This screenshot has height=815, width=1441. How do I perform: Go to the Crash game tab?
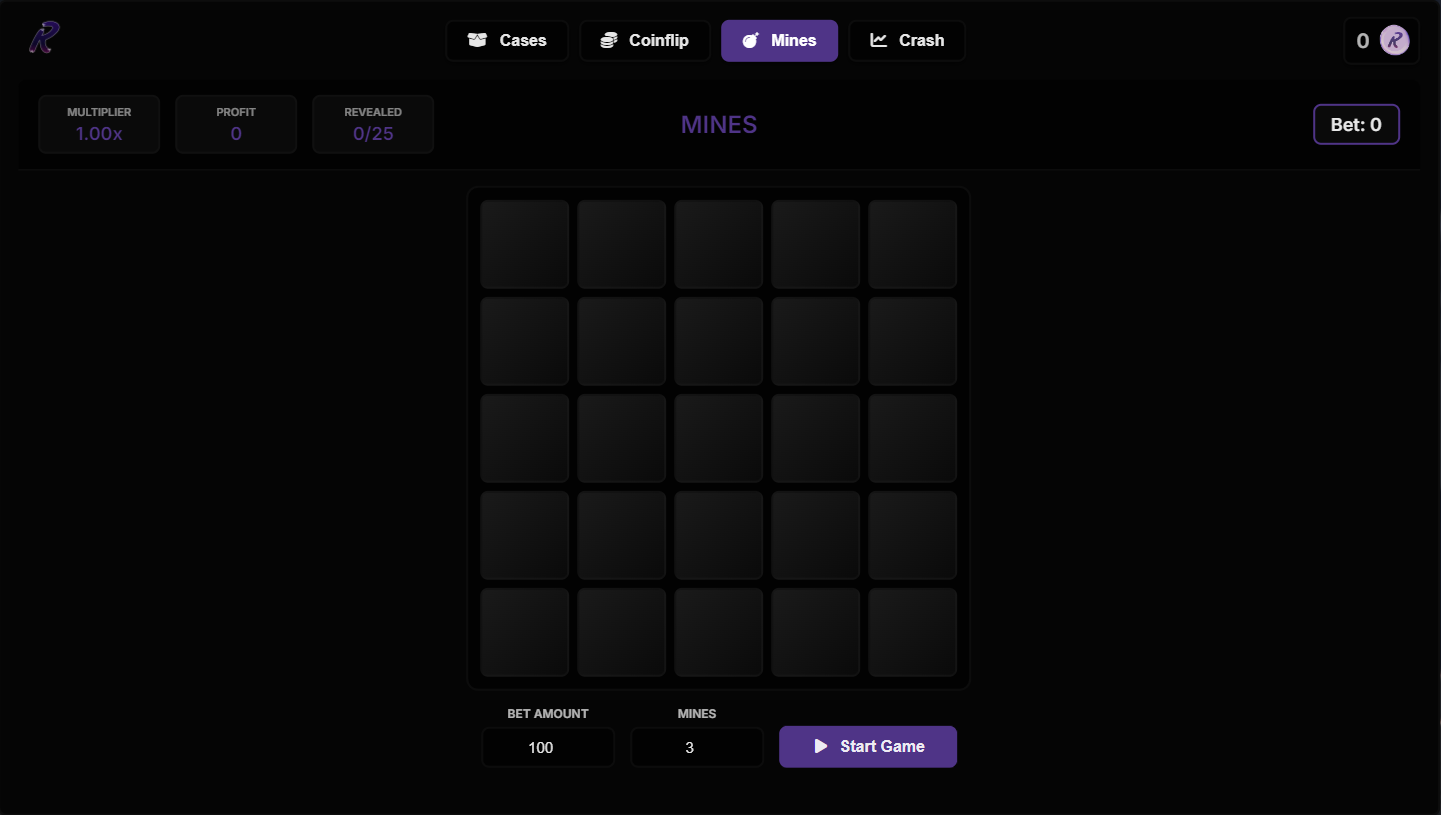(907, 41)
